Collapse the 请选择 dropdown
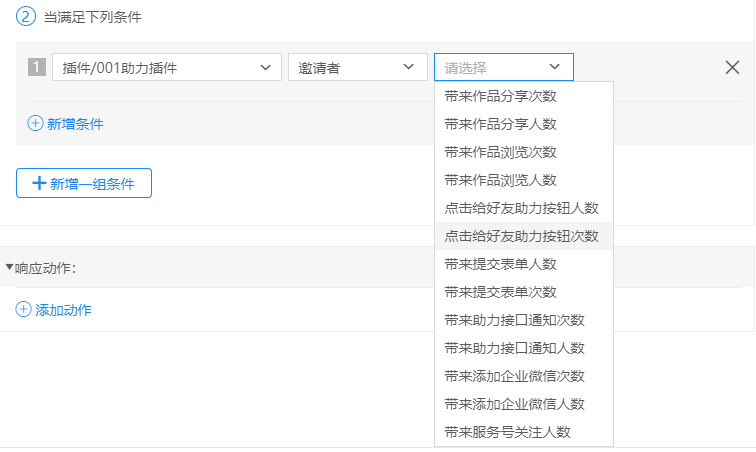Viewport: 756px width, 452px height. [x=504, y=67]
